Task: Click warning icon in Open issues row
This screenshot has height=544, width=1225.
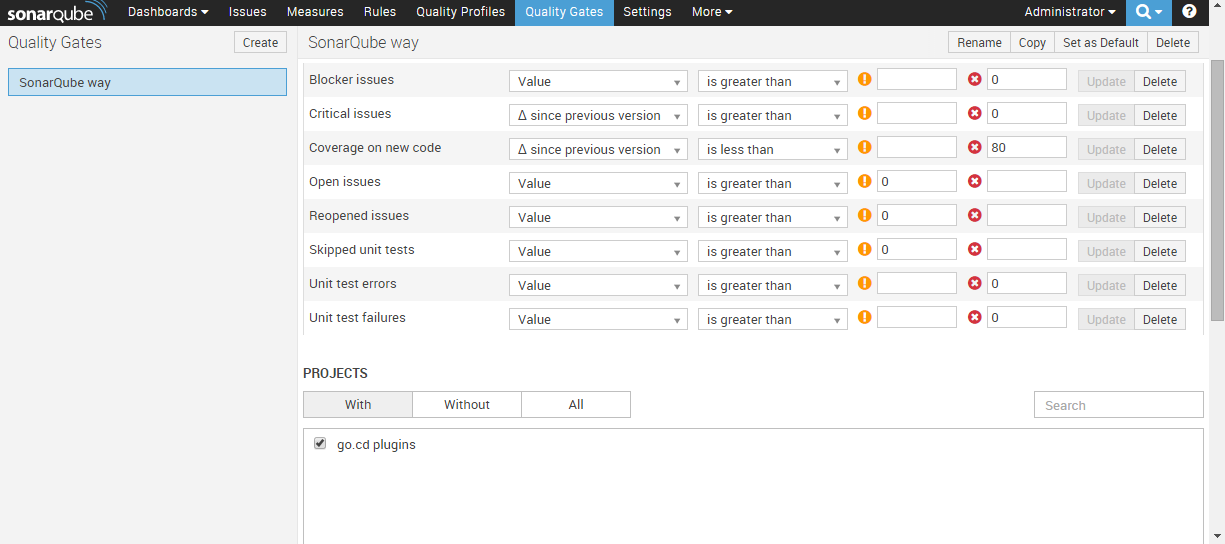Action: coord(865,181)
